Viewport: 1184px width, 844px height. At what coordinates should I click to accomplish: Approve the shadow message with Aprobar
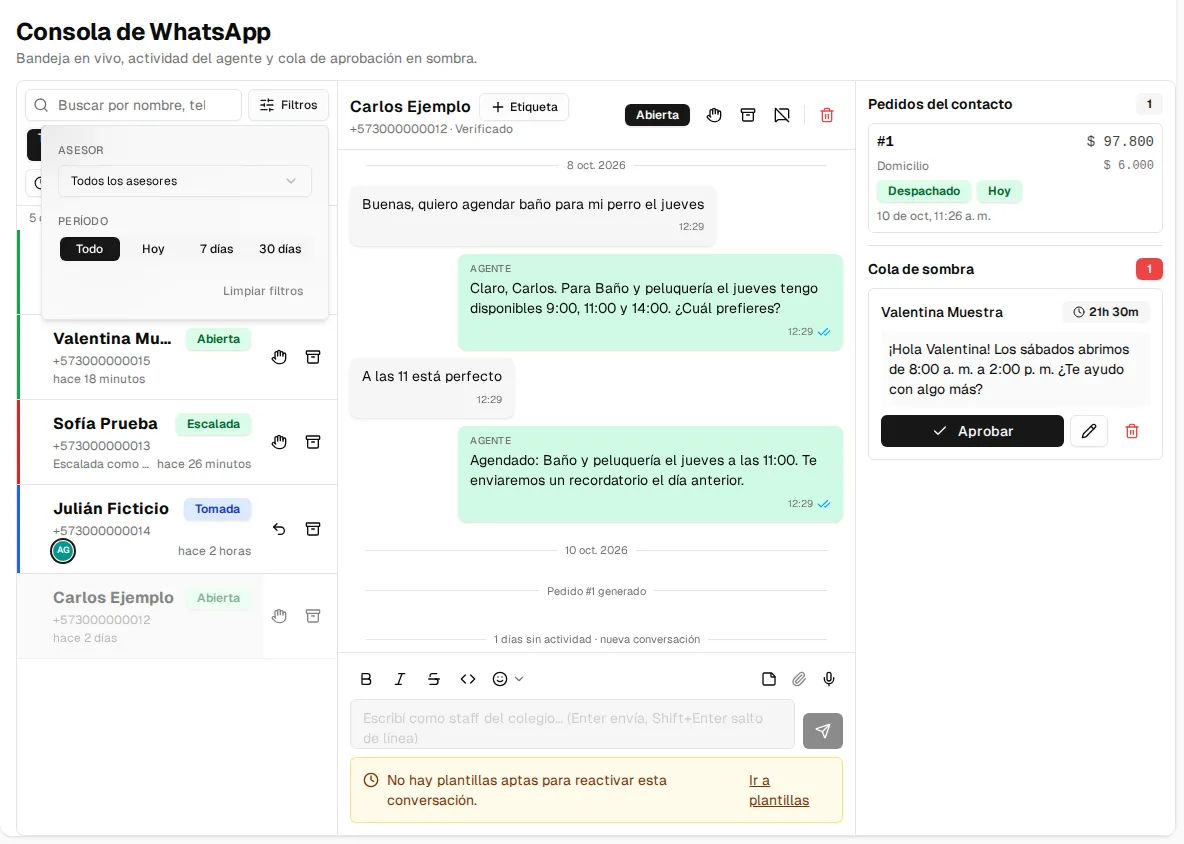point(972,431)
